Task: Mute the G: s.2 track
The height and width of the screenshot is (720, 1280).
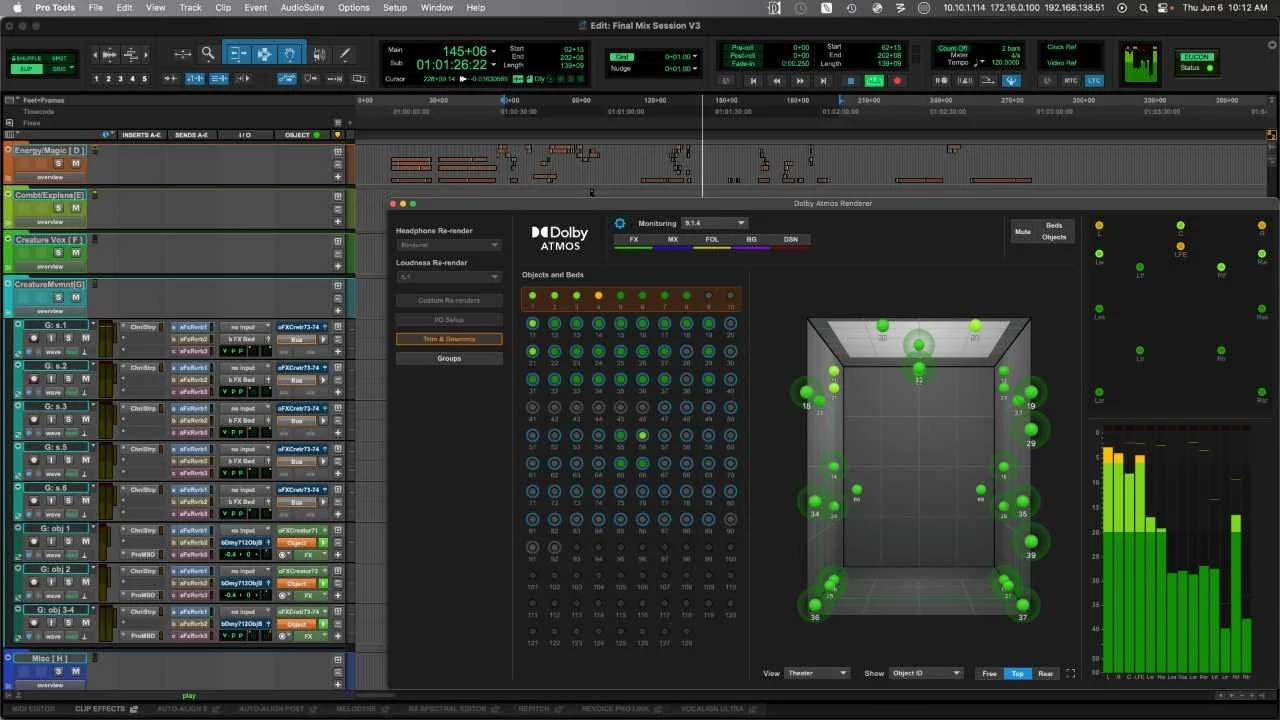Action: pos(86,378)
